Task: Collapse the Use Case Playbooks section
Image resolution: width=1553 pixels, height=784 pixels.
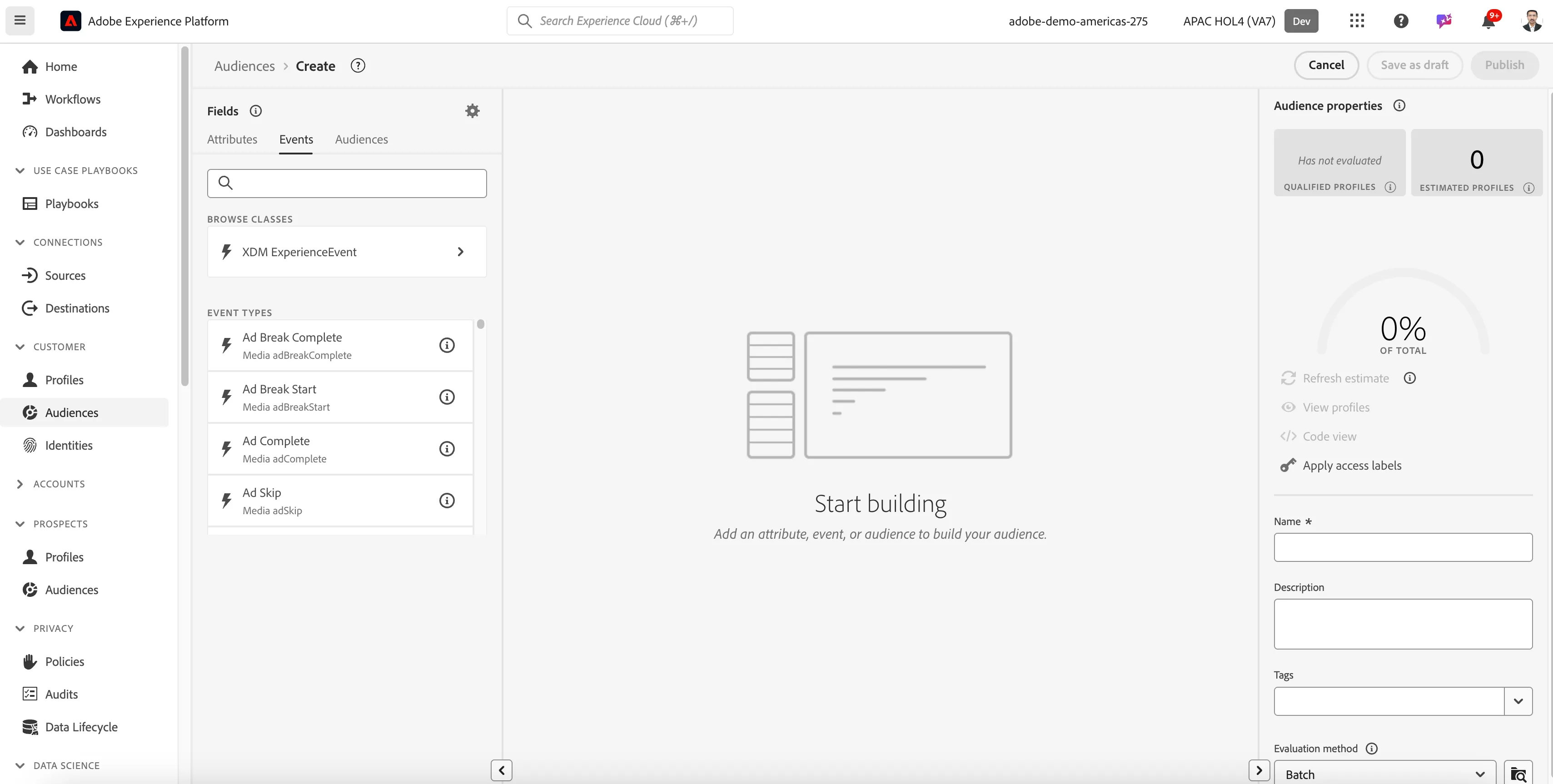Action: (x=20, y=170)
